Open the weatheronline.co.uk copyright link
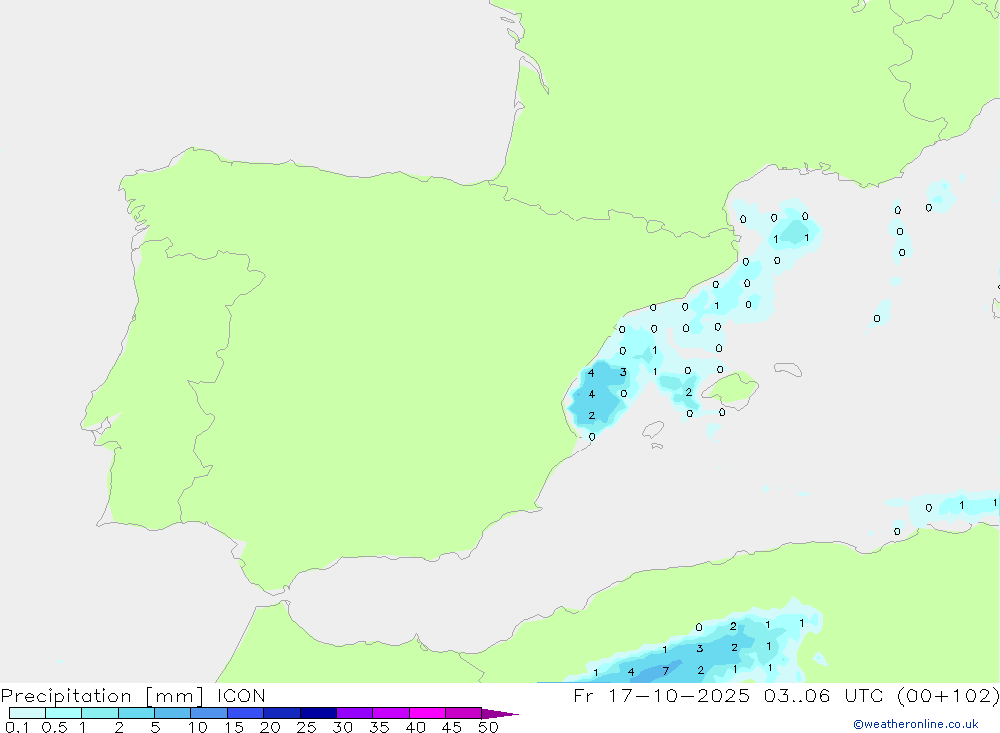This screenshot has width=1000, height=733. [x=916, y=724]
